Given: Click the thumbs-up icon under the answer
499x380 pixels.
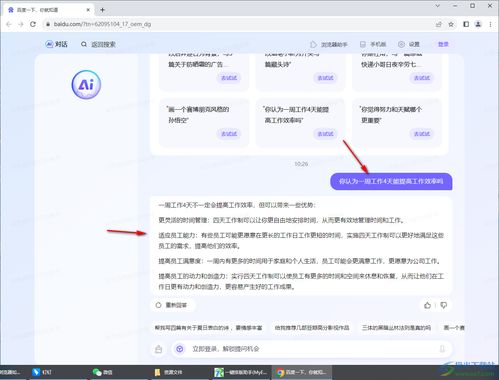Looking at the screenshot, I should click(x=427, y=305).
